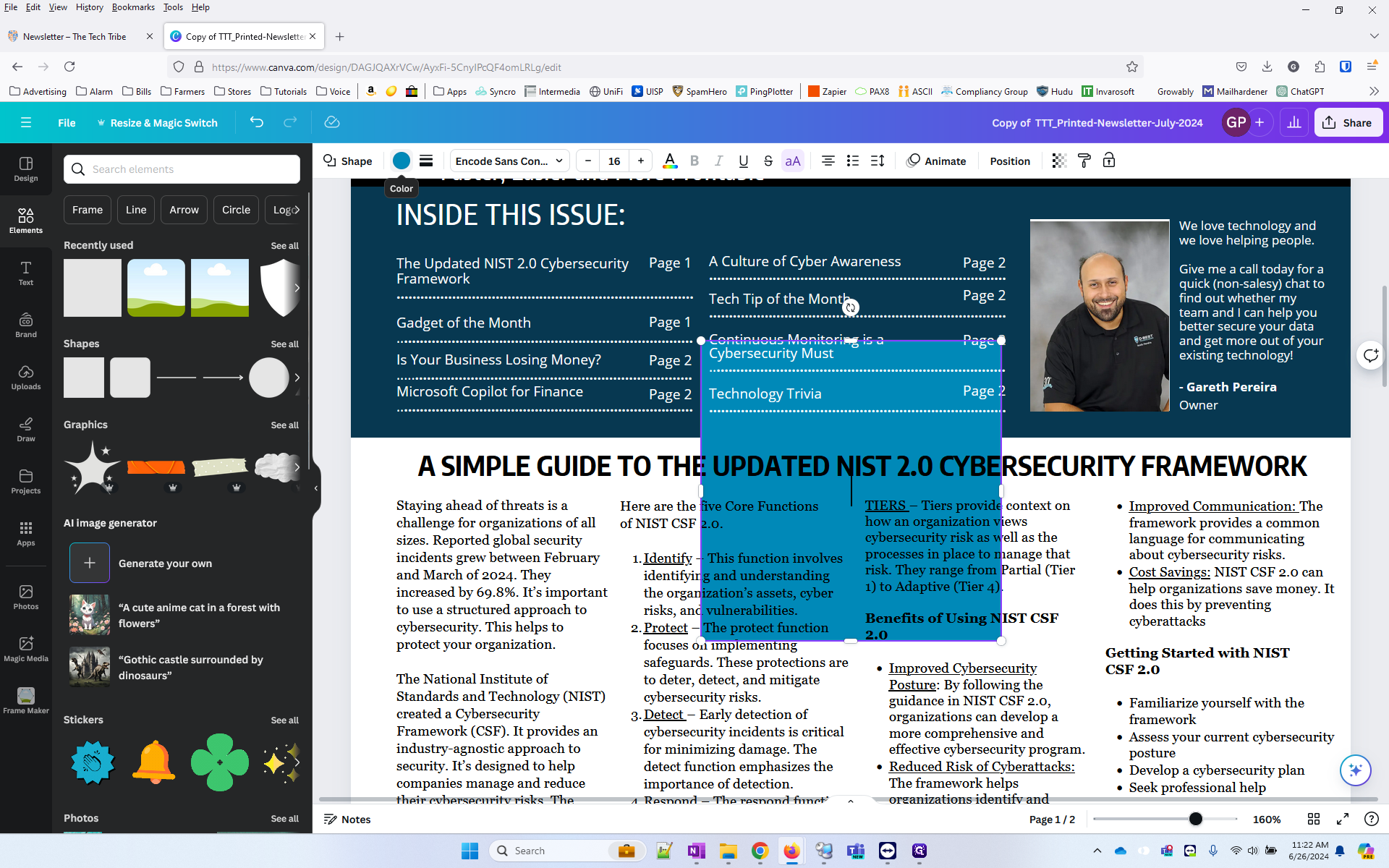Toggle strikethrough formatting
This screenshot has width=1389, height=868.
(768, 161)
